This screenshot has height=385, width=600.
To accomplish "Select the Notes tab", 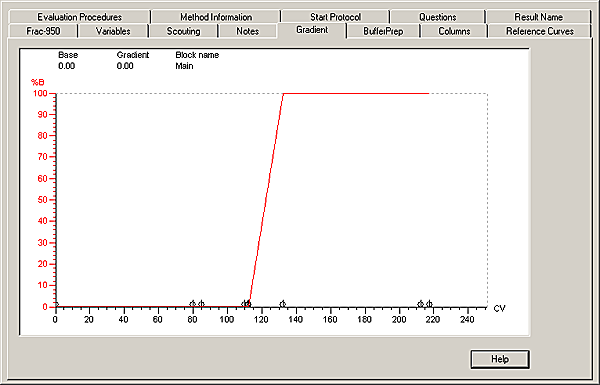I will tap(248, 31).
